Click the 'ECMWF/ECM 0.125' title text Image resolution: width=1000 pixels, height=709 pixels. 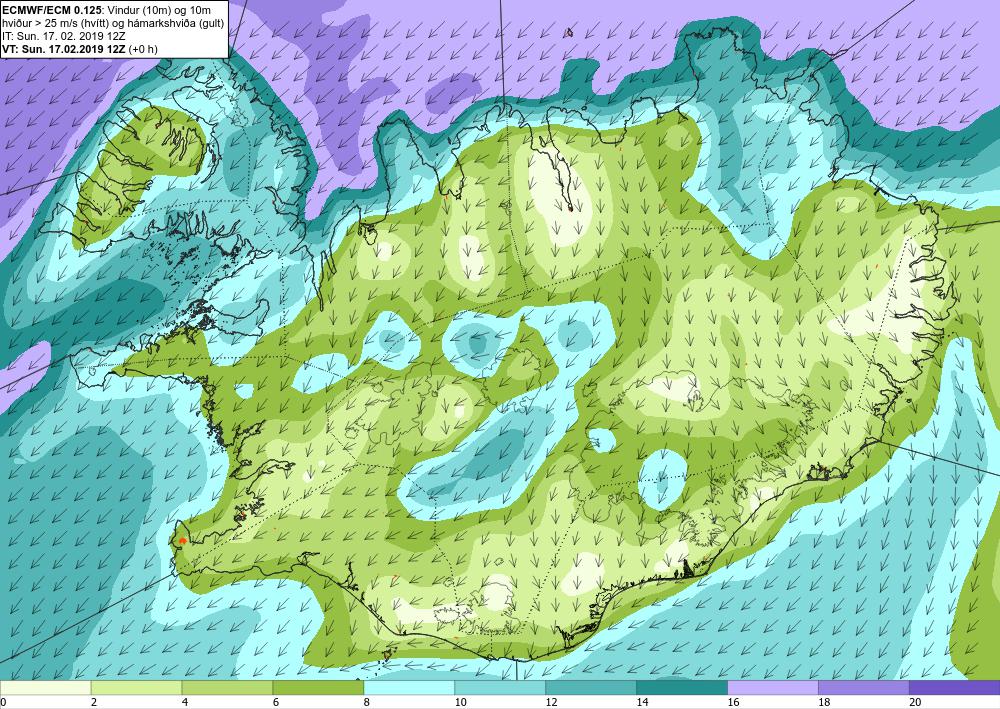tap(52, 10)
